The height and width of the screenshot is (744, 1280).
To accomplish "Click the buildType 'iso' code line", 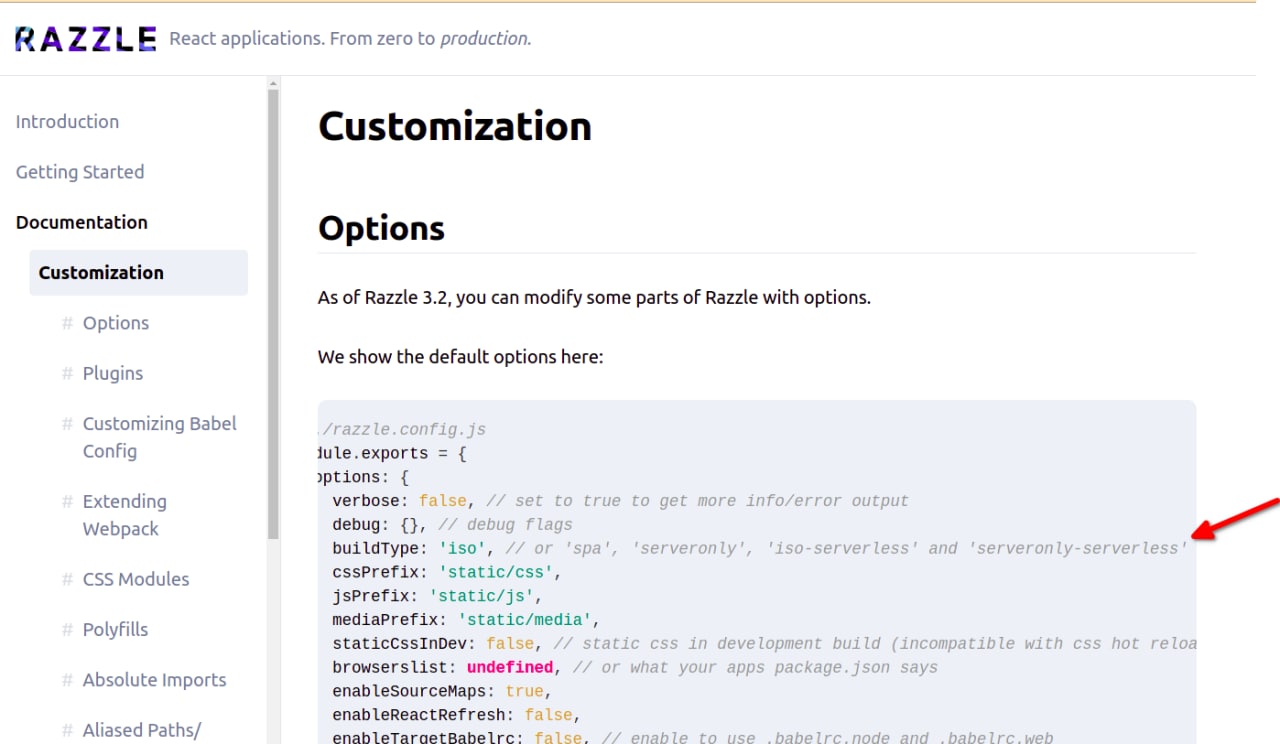I will [759, 548].
